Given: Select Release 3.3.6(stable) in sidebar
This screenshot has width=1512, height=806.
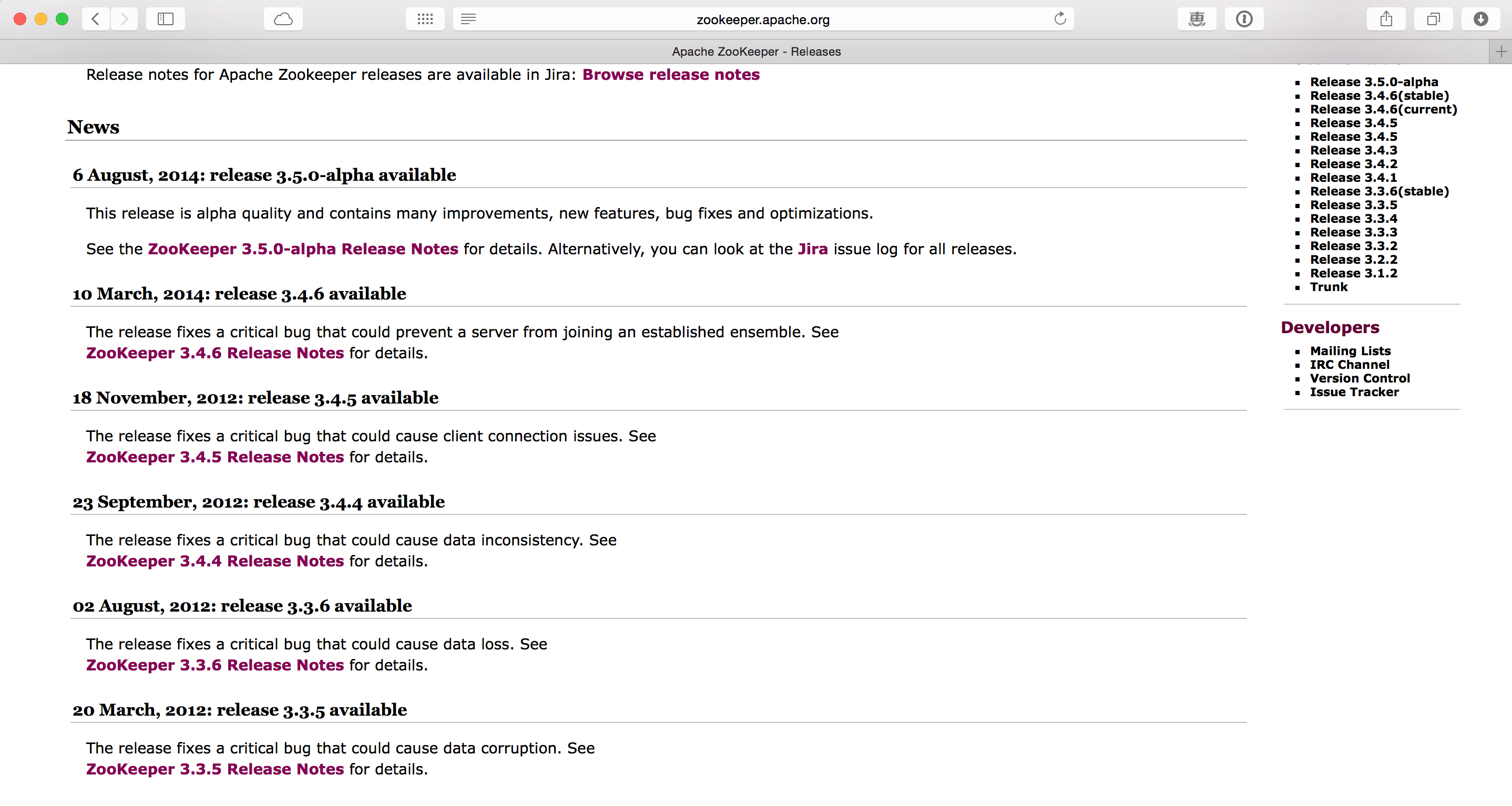Looking at the screenshot, I should pyautogui.click(x=1379, y=191).
